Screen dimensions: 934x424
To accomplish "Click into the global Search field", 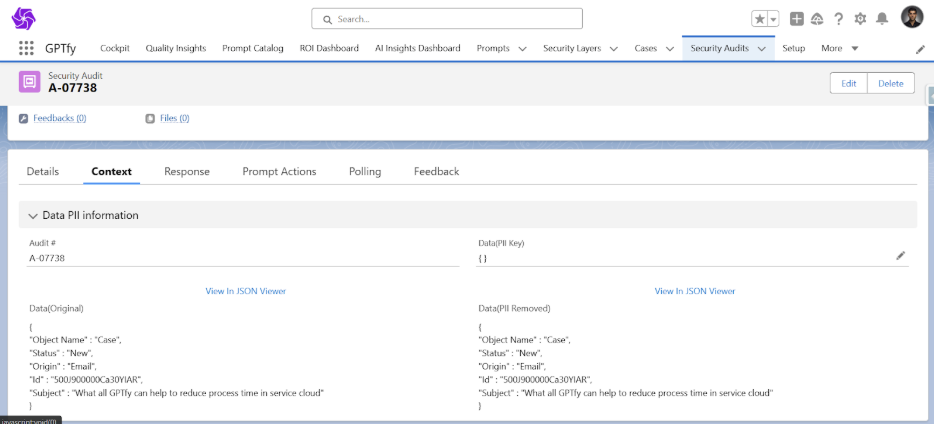I will (x=446, y=19).
